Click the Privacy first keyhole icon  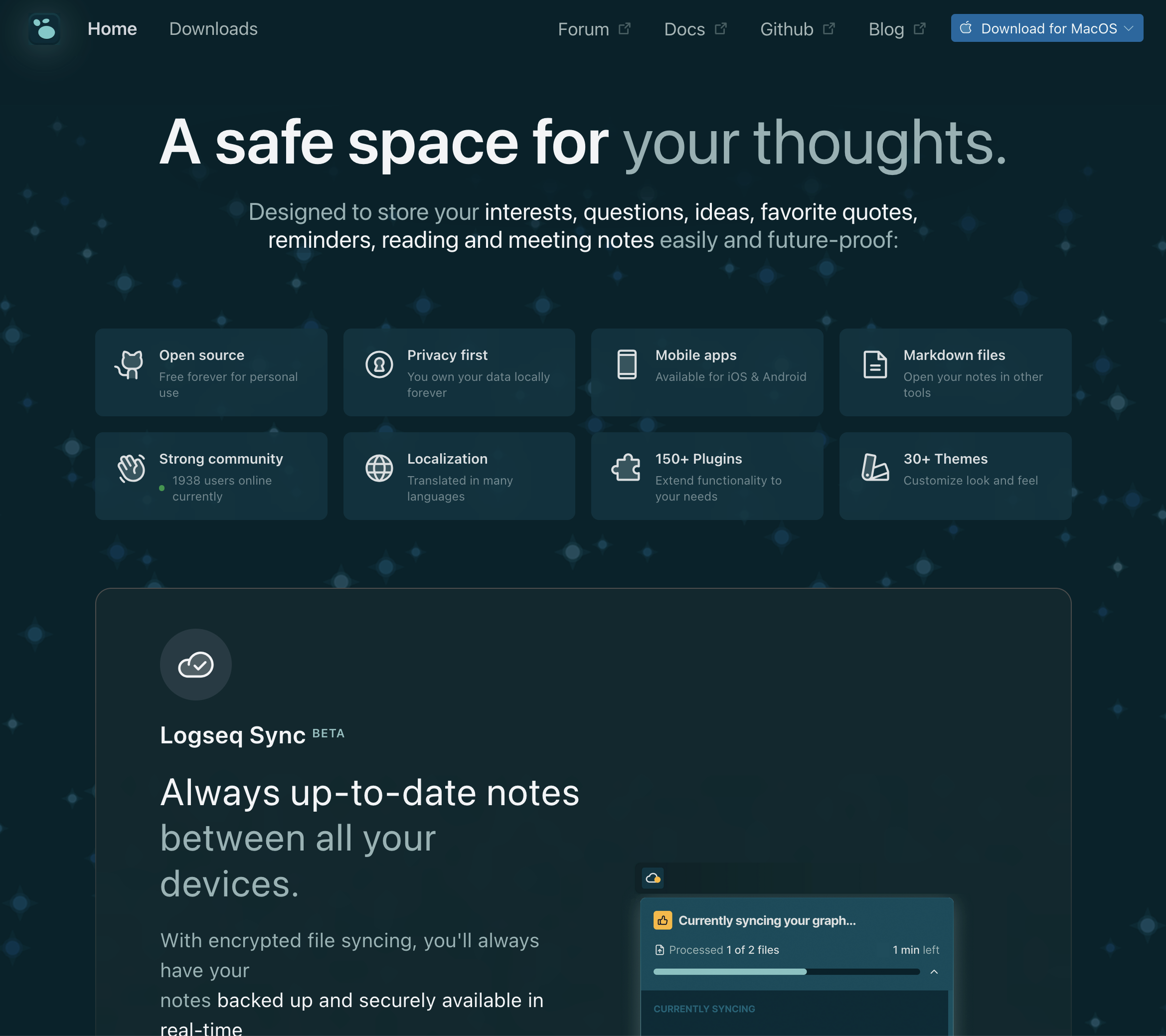(379, 364)
